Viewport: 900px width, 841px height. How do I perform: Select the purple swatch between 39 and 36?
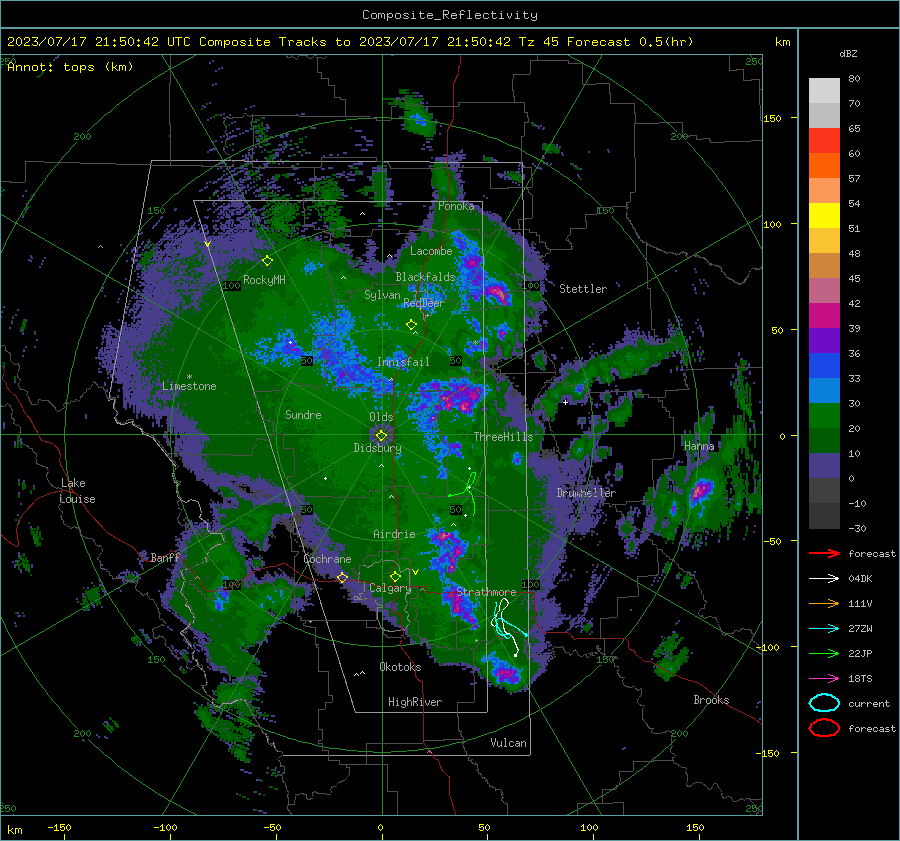click(824, 341)
